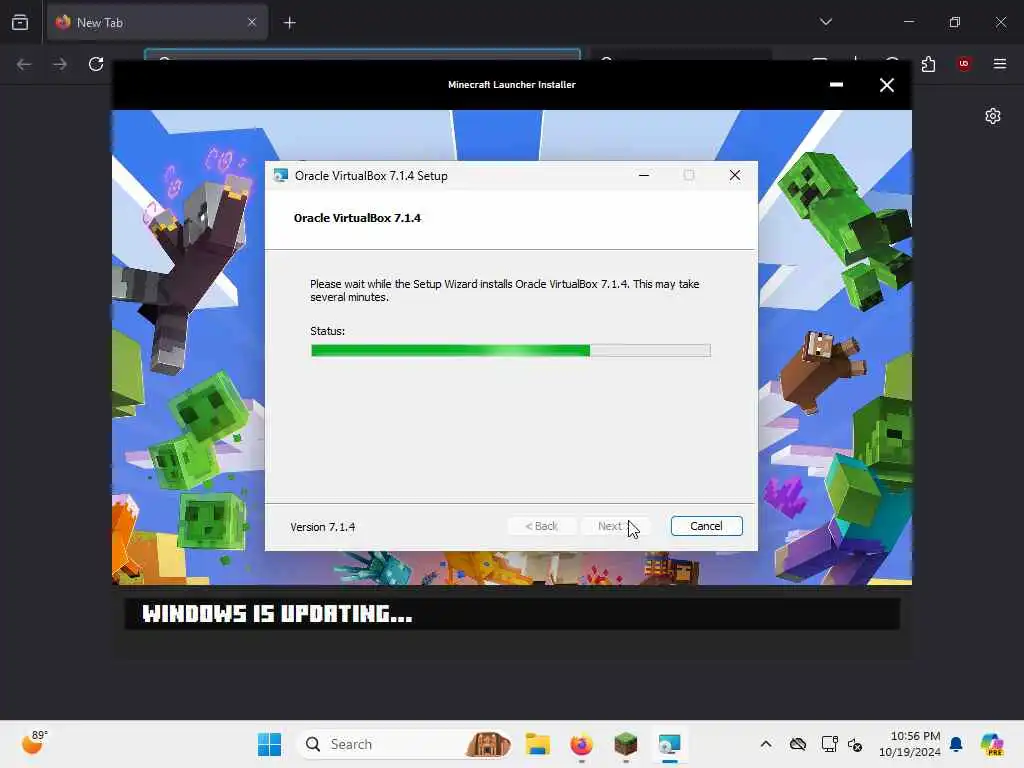
Task: Click the search highlight dog image
Action: pyautogui.click(x=487, y=744)
